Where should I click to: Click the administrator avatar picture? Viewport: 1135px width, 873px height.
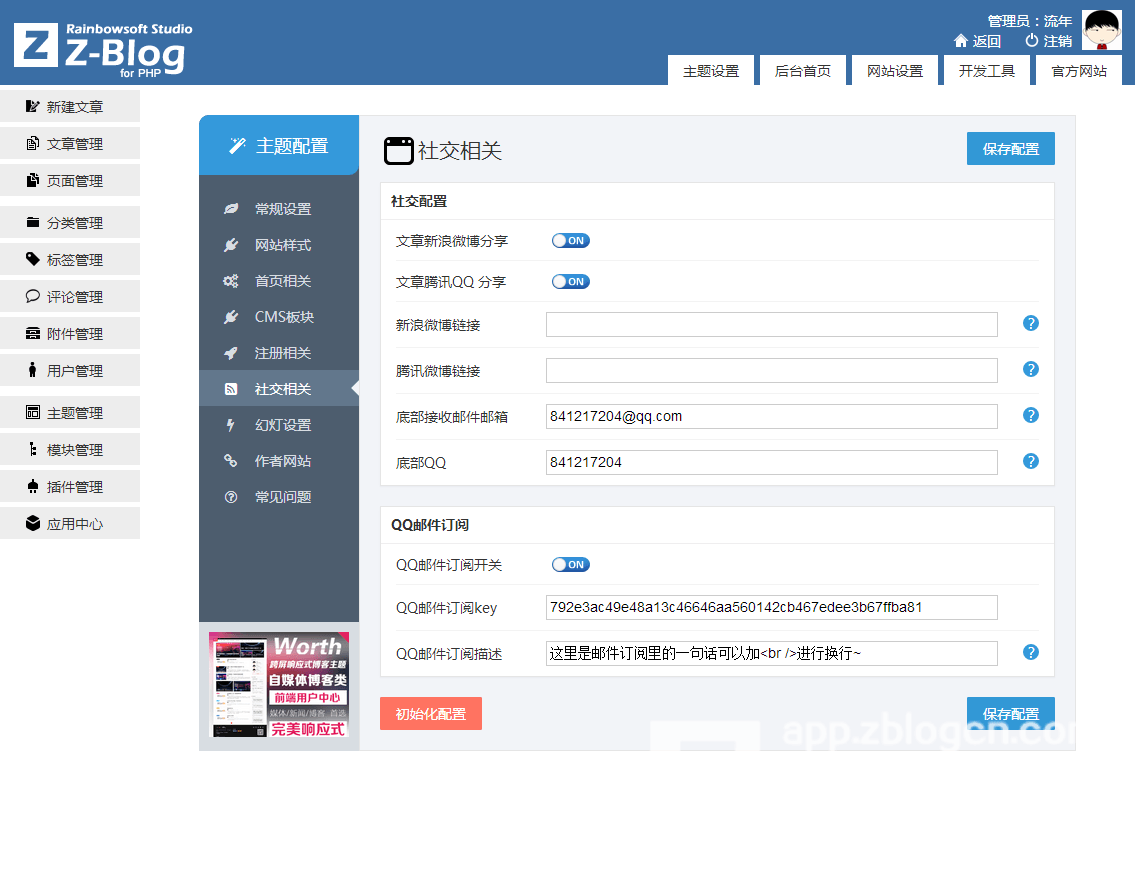[x=1102, y=30]
